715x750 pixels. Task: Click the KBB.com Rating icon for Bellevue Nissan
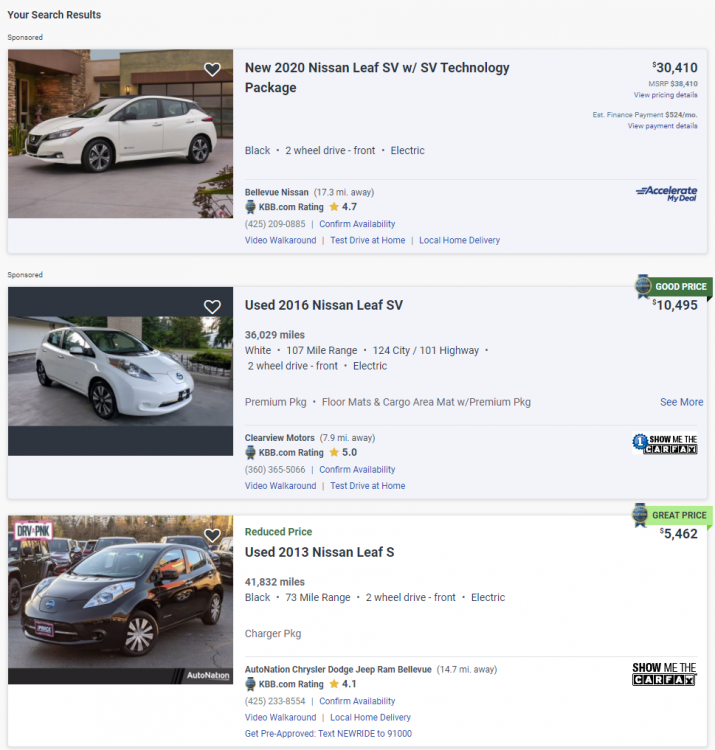pos(251,207)
